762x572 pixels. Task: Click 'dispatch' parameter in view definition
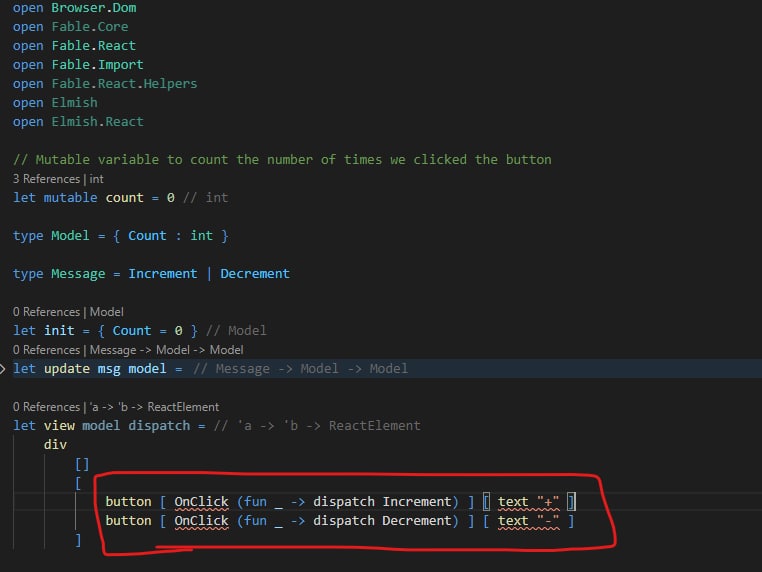[x=159, y=426]
